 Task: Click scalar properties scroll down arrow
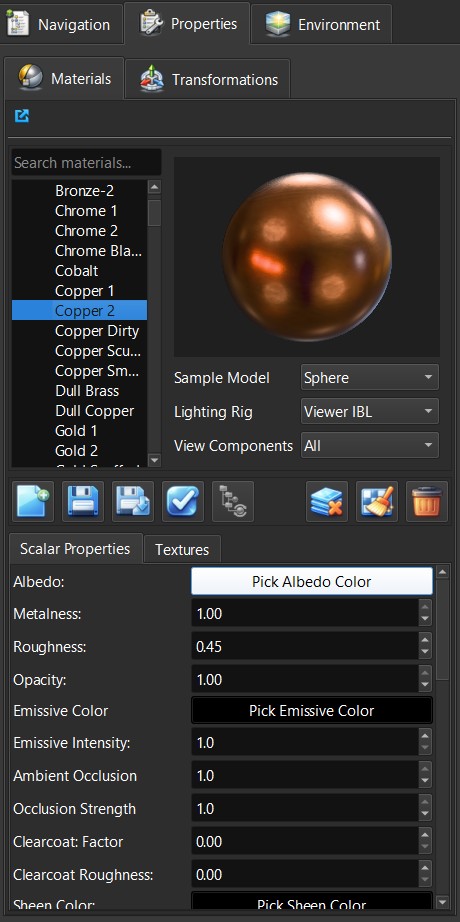click(x=442, y=901)
